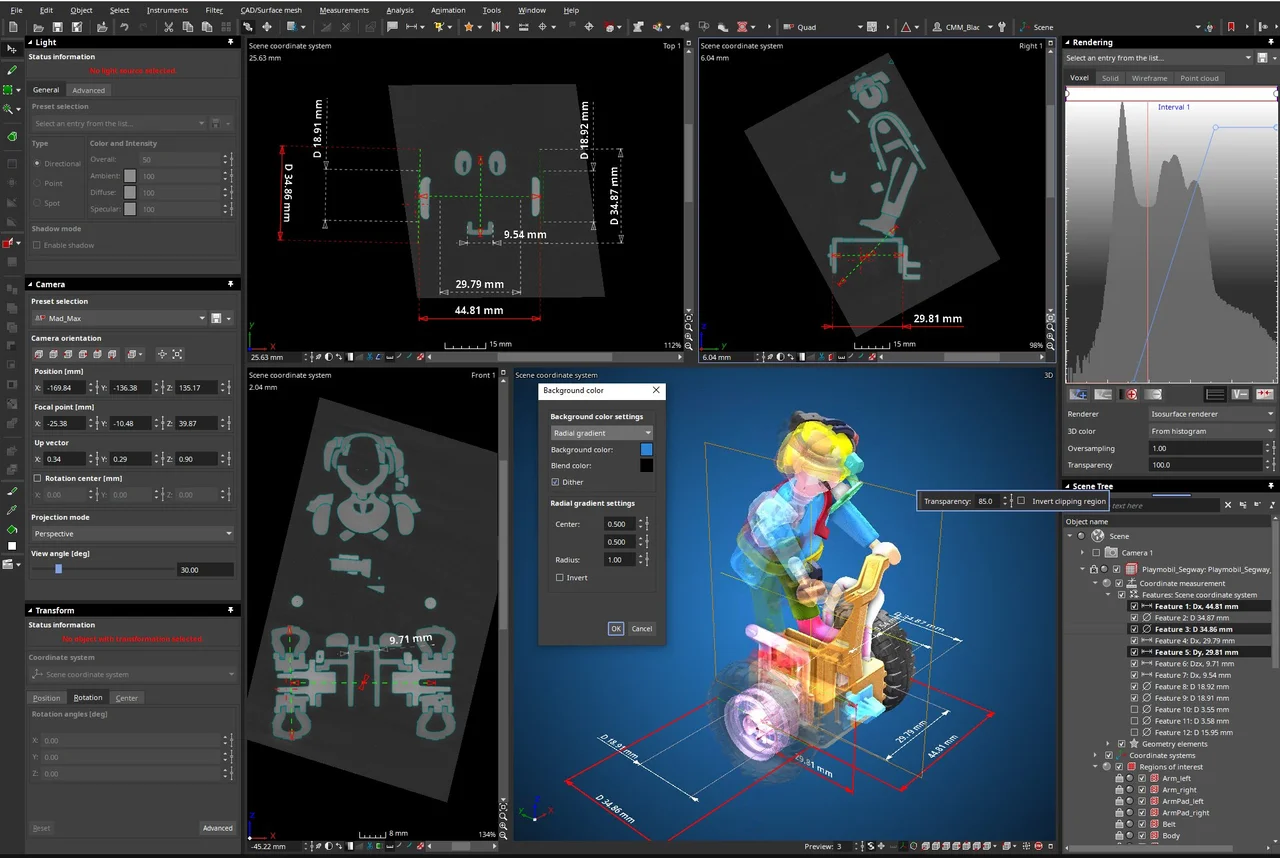Click the annotation speech-bubble icon

tap(392, 27)
